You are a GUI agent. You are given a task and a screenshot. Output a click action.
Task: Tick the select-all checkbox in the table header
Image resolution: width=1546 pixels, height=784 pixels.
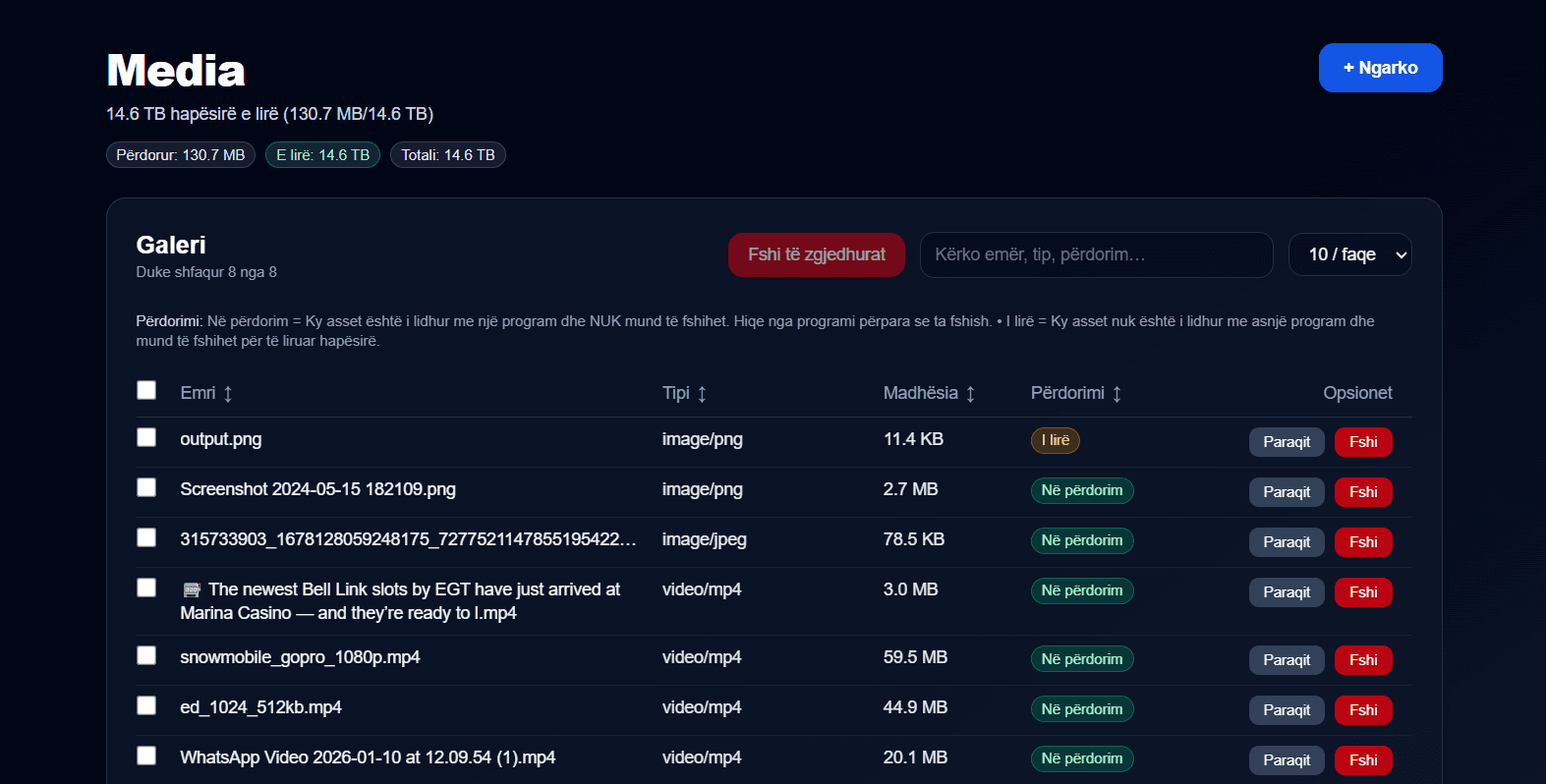(x=146, y=390)
